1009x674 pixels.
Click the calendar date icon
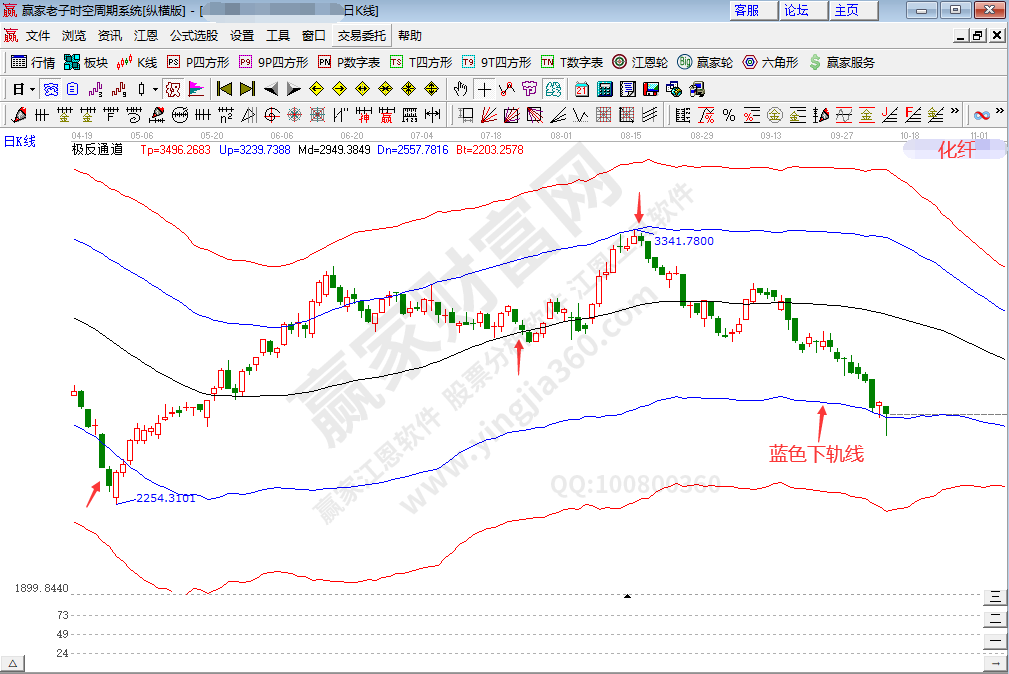(x=581, y=88)
